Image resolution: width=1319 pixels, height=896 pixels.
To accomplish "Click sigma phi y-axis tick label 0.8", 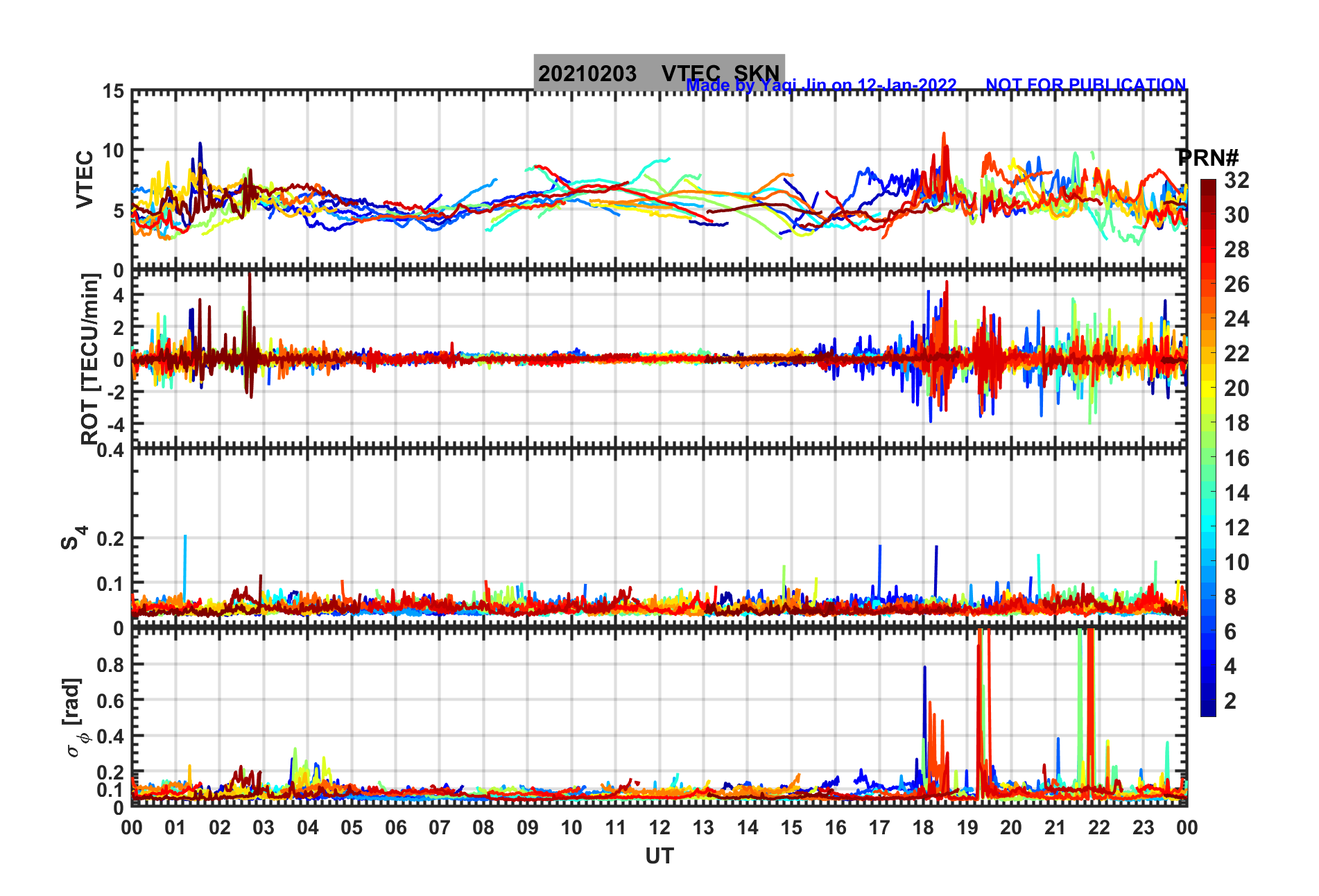I will 111,665.
